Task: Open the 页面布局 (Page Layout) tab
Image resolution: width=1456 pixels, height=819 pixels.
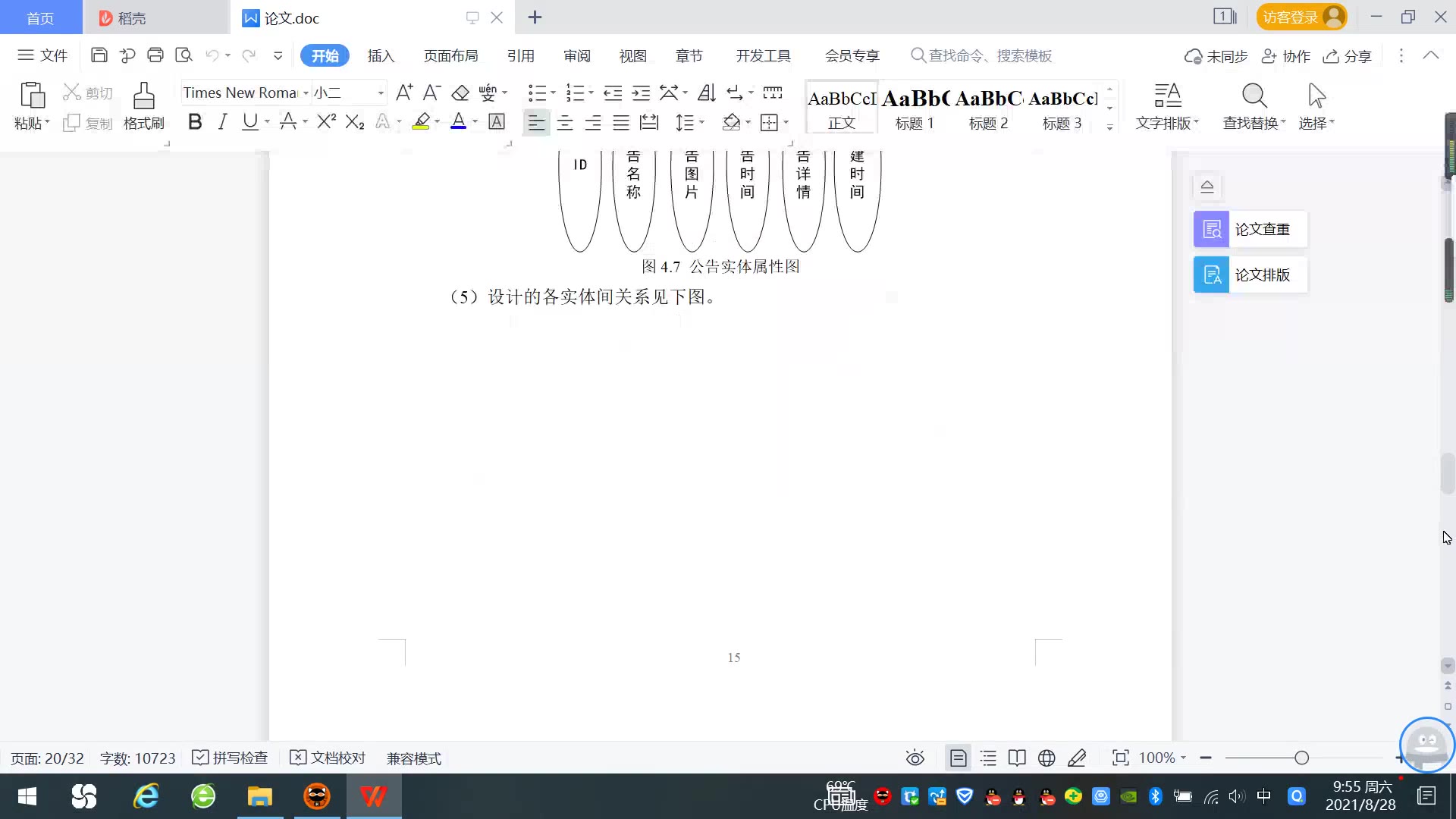Action: point(450,55)
